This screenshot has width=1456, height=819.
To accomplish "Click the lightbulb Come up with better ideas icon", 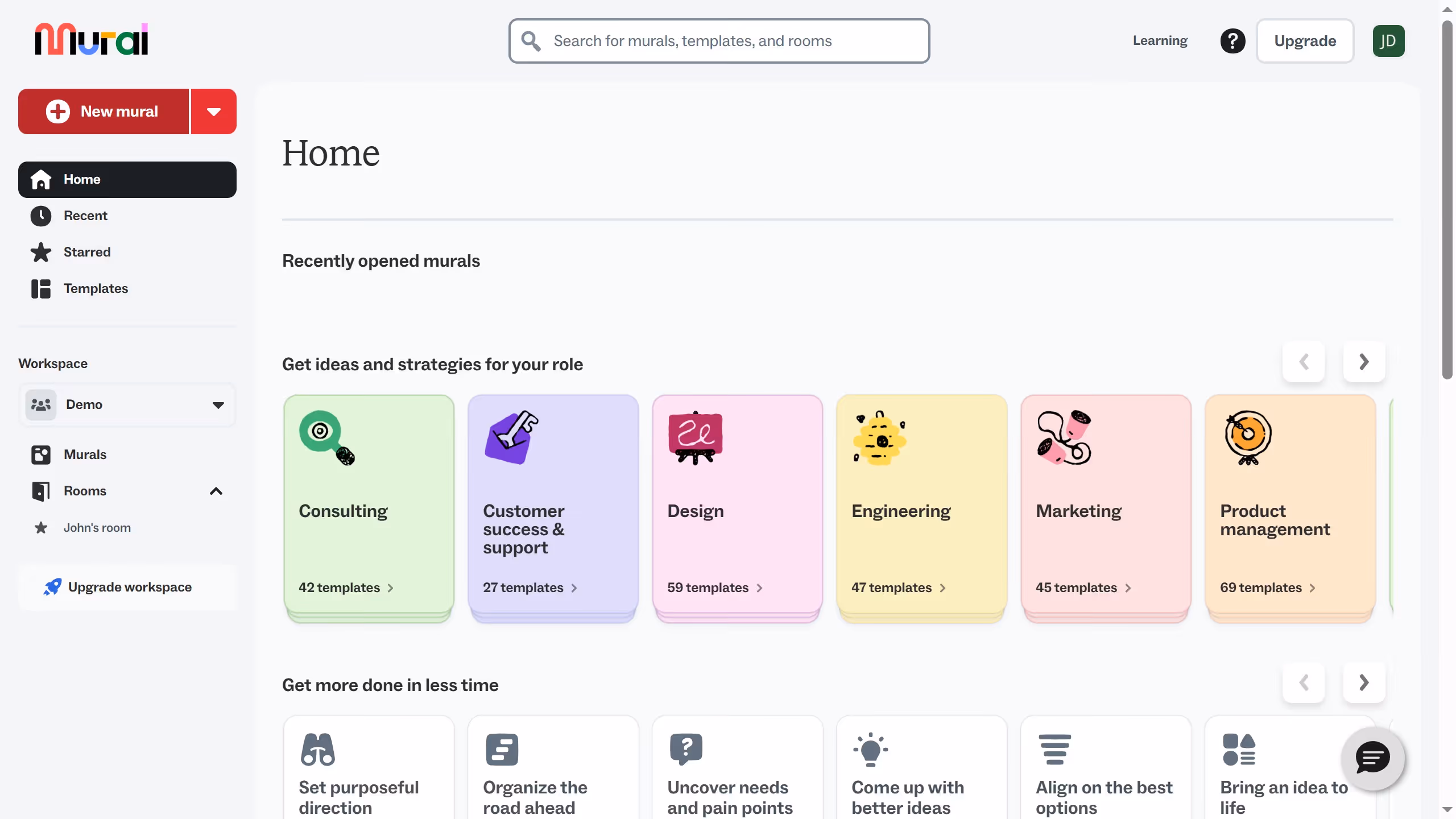I will [870, 749].
